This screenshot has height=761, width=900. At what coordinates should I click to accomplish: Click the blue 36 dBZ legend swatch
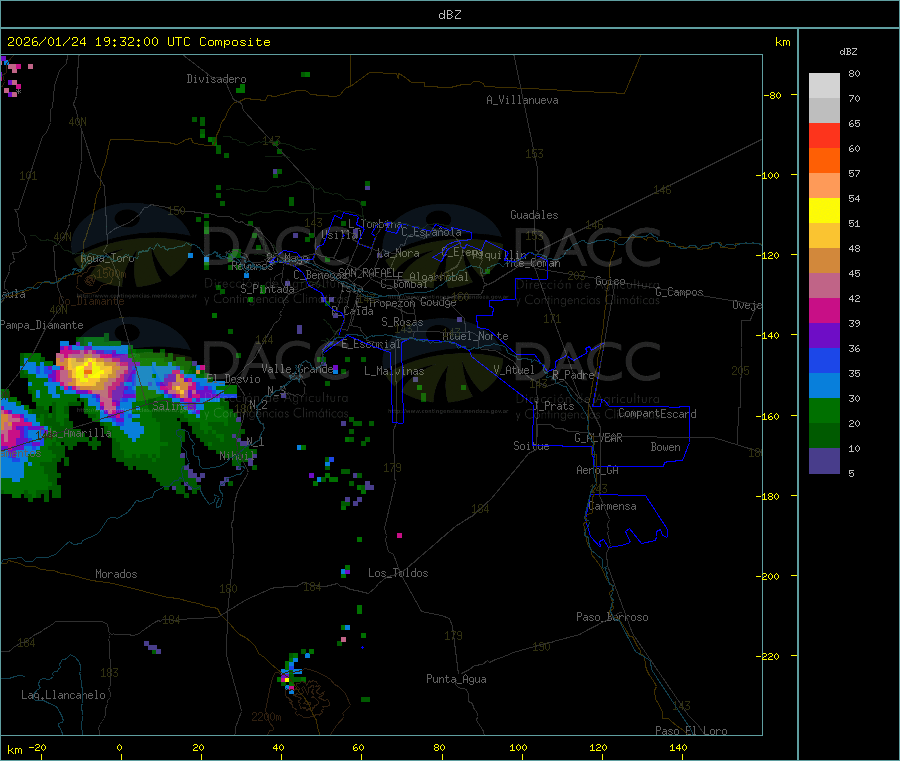[824, 360]
